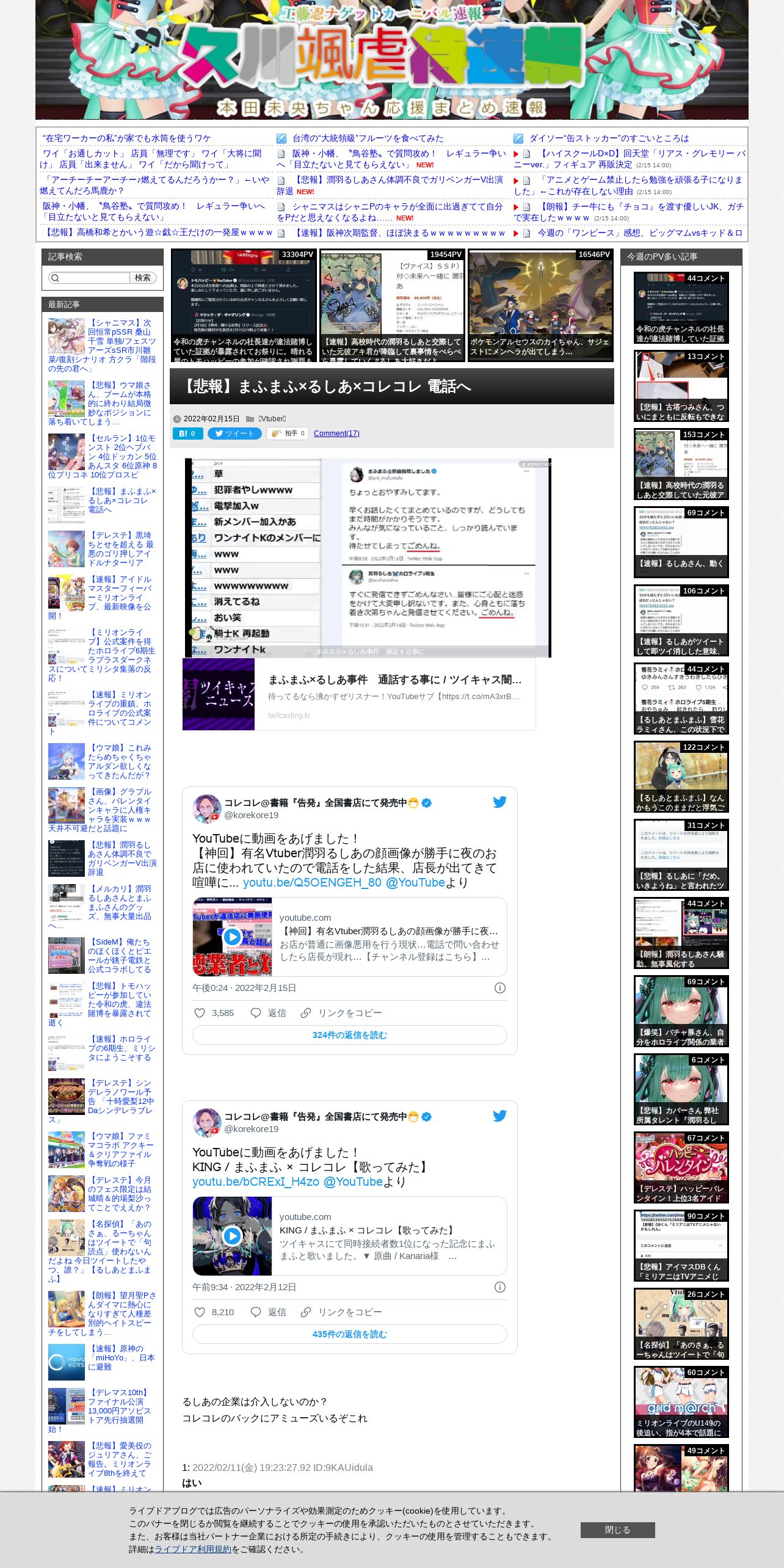Open the info icon on the 2月15日 tweet

500,988
